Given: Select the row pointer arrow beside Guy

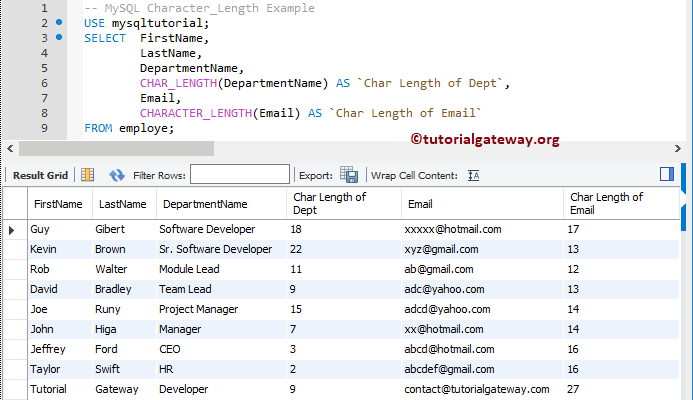Looking at the screenshot, I should click(x=12, y=229).
